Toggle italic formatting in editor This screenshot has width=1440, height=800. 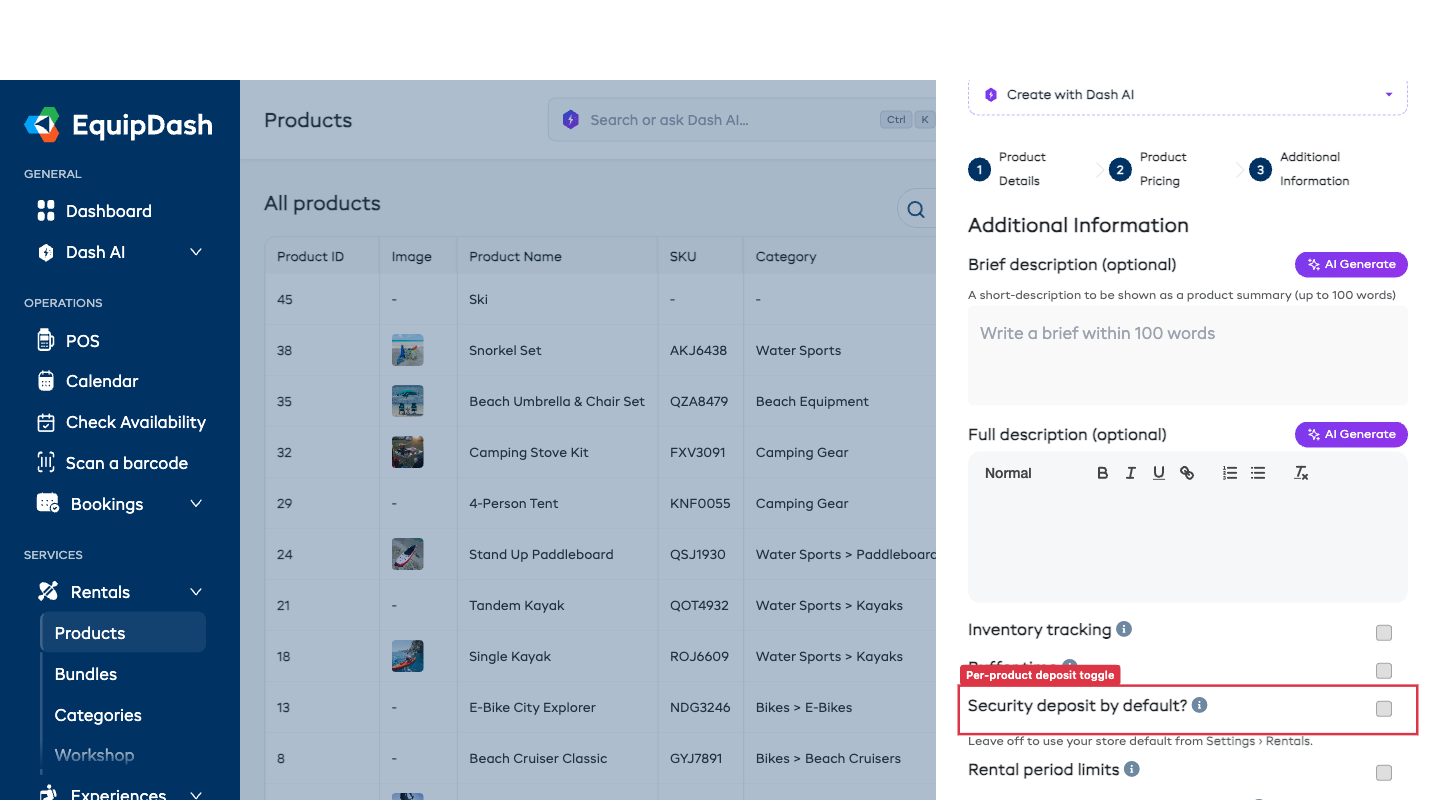[1130, 473]
